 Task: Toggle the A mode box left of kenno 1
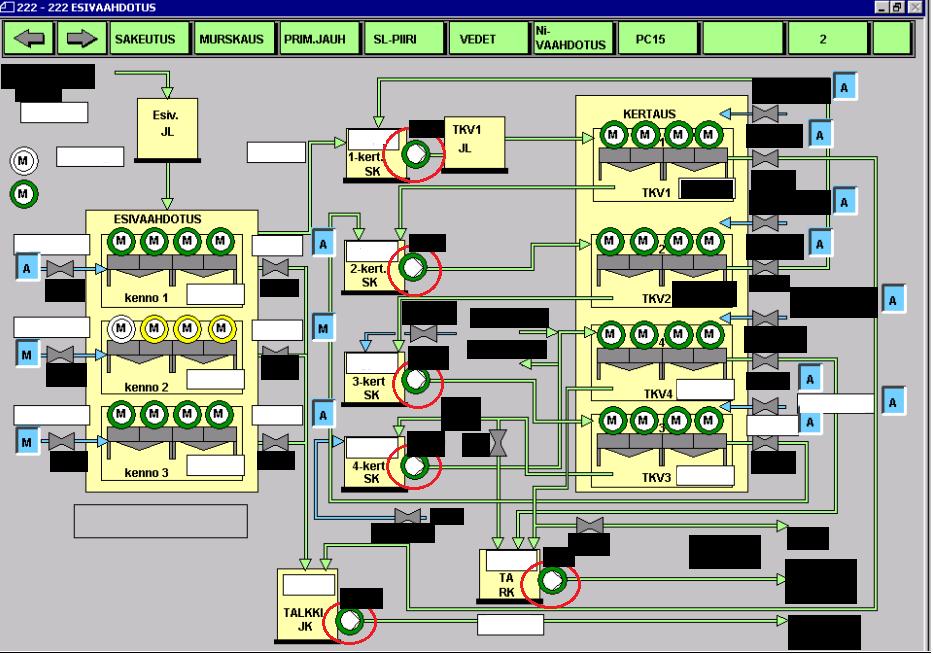click(27, 268)
